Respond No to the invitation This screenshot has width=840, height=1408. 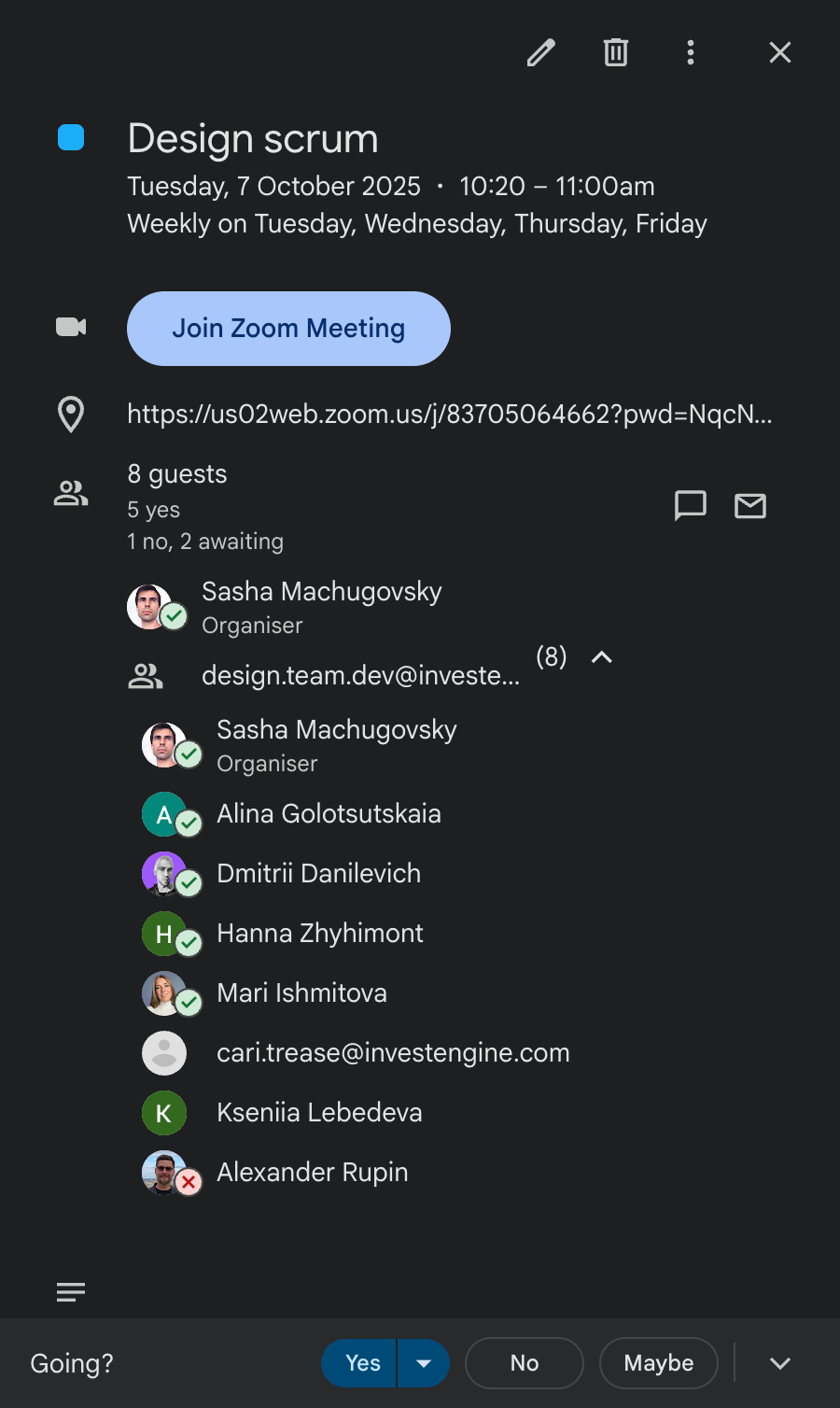(x=525, y=1363)
